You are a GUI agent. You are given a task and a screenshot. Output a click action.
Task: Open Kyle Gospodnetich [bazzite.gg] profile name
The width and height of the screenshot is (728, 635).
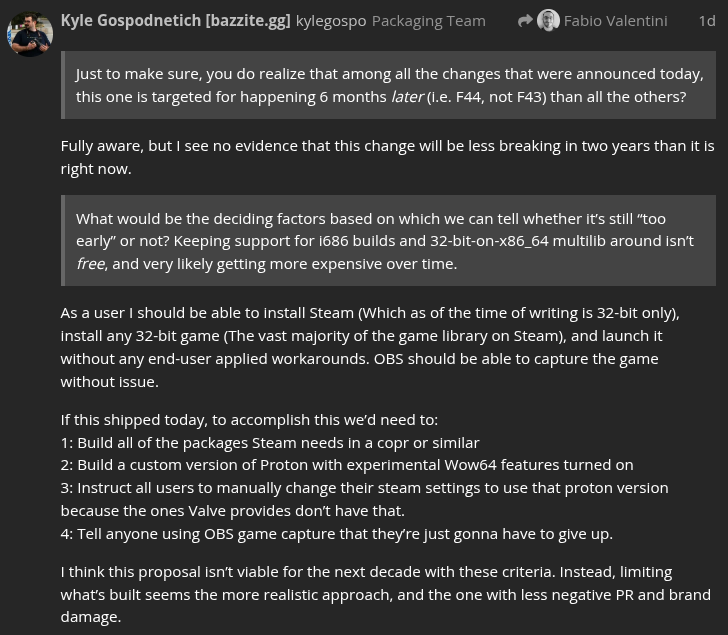[175, 20]
